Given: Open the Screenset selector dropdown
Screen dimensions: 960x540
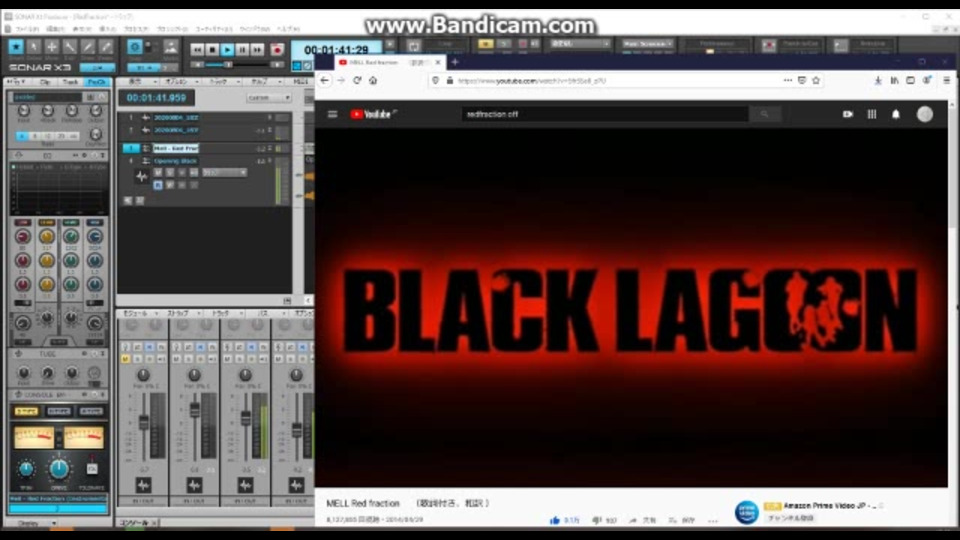Looking at the screenshot, I should 648,44.
